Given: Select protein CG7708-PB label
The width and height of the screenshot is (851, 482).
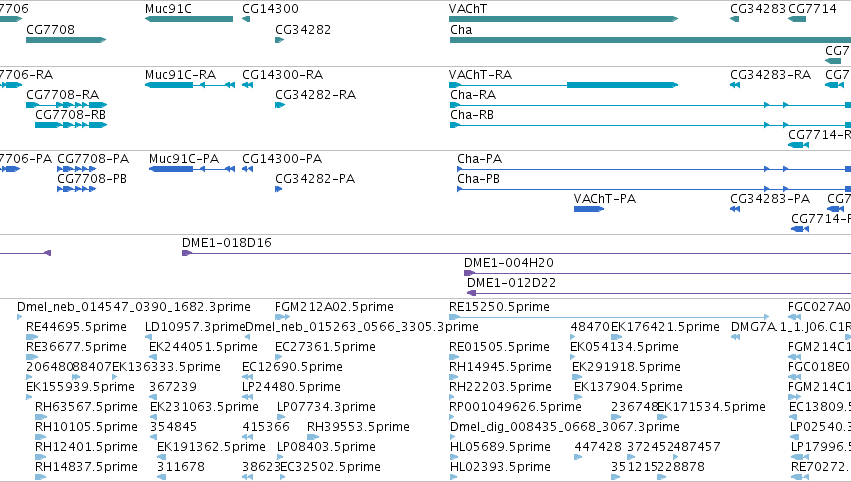Looking at the screenshot, I should point(92,179).
